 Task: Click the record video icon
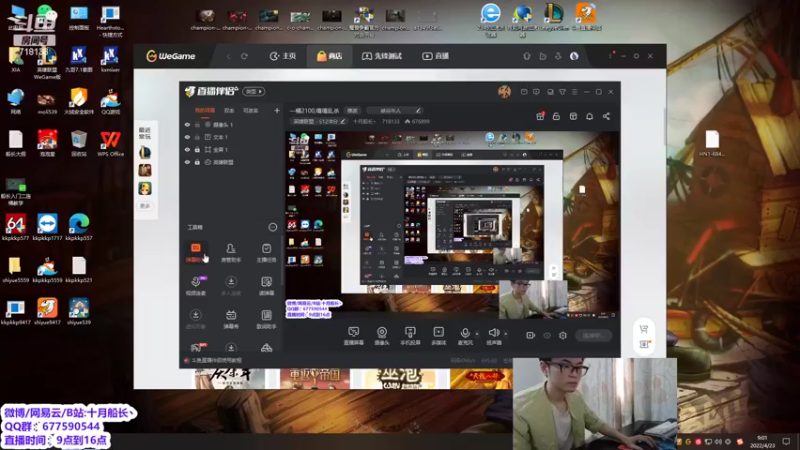(x=531, y=336)
